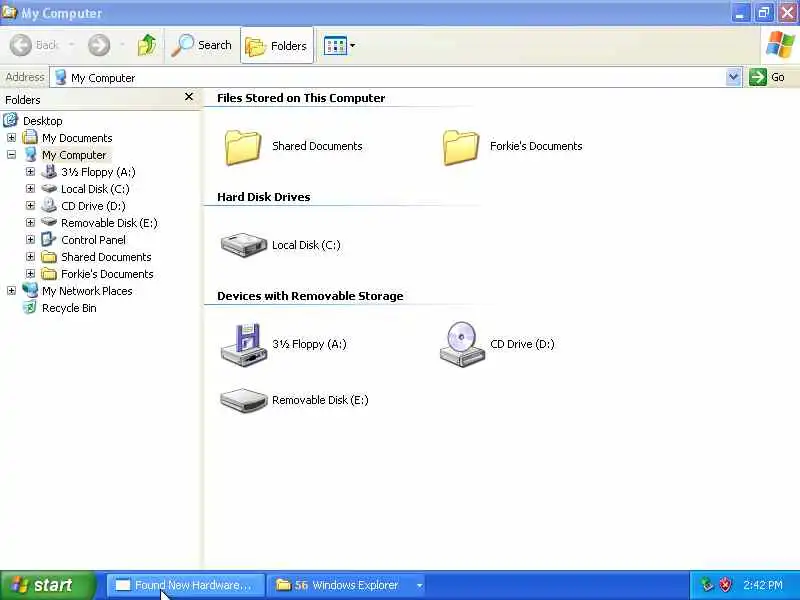This screenshot has height=600, width=800.
Task: Click the My Computer title bar icon
Action: (x=9, y=11)
